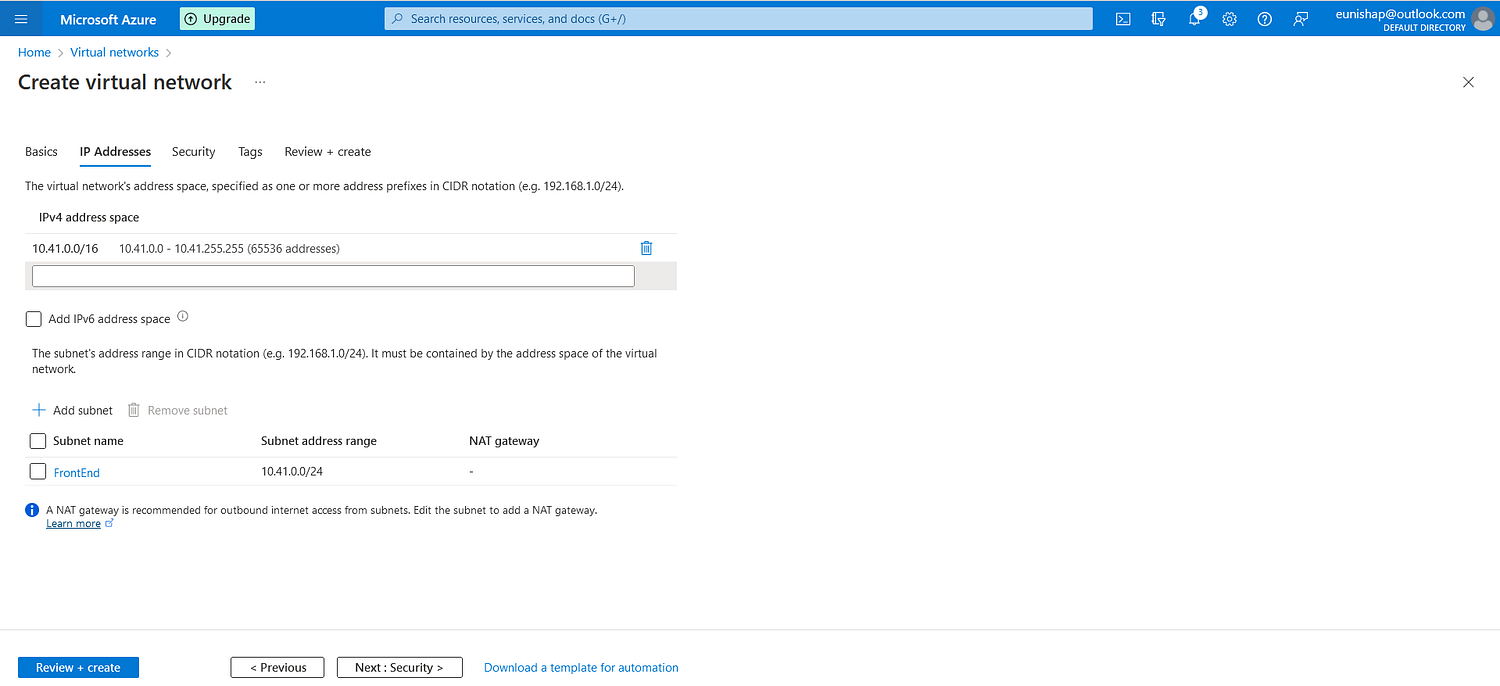The height and width of the screenshot is (686, 1500).
Task: Show notifications via the bell icon
Action: (x=1194, y=19)
